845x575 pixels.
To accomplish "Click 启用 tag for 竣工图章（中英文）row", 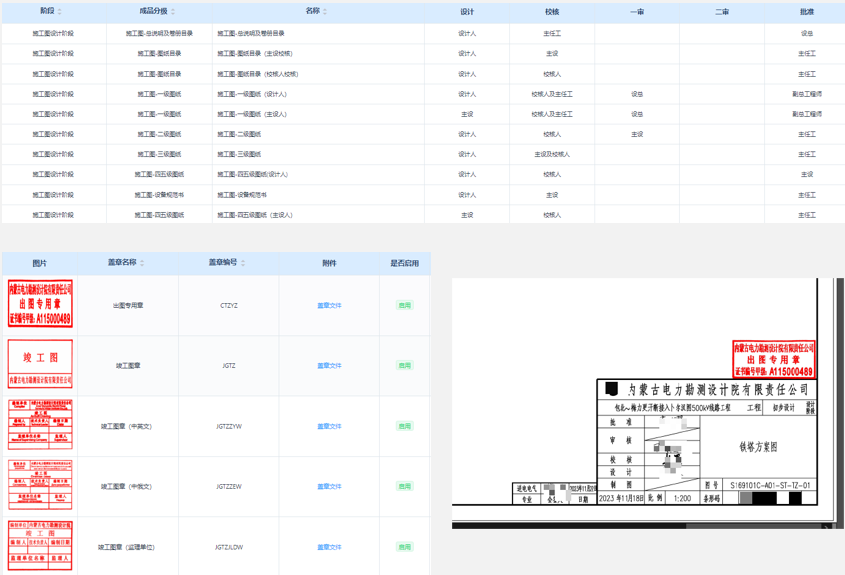I will (404, 426).
